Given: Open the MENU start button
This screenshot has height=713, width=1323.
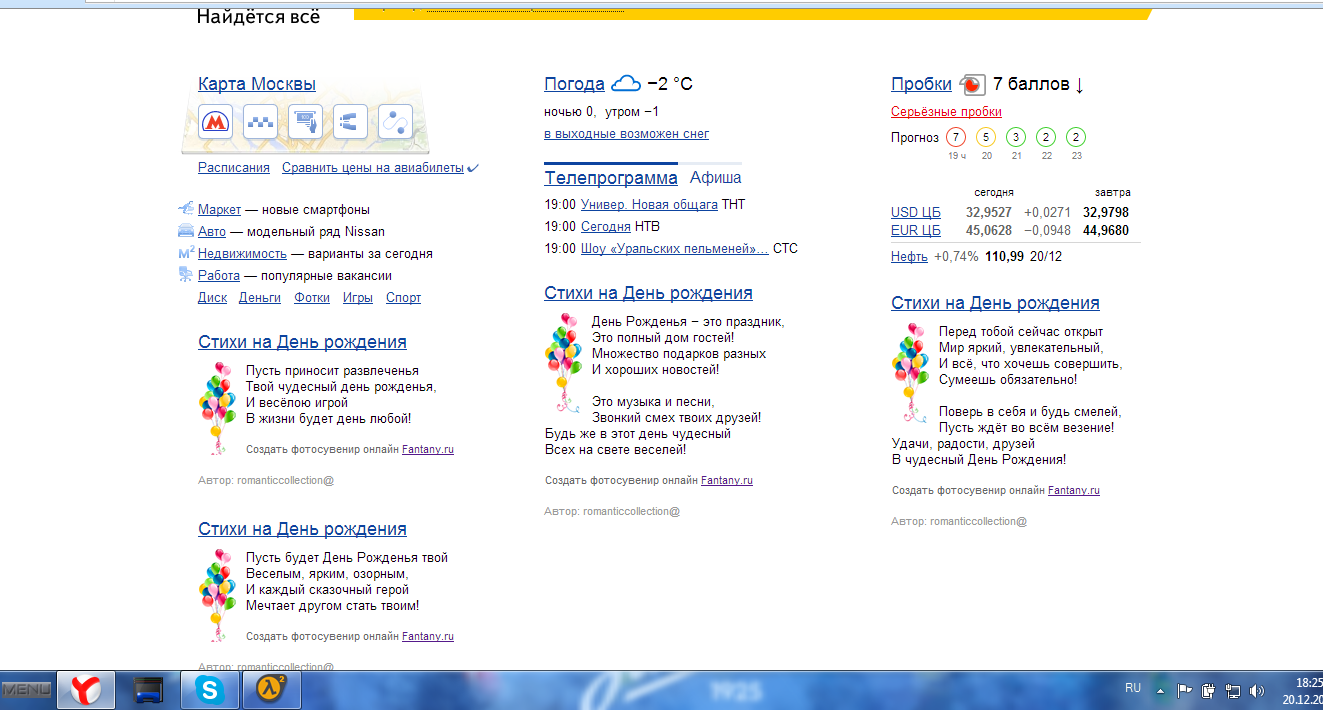Looking at the screenshot, I should coord(27,690).
